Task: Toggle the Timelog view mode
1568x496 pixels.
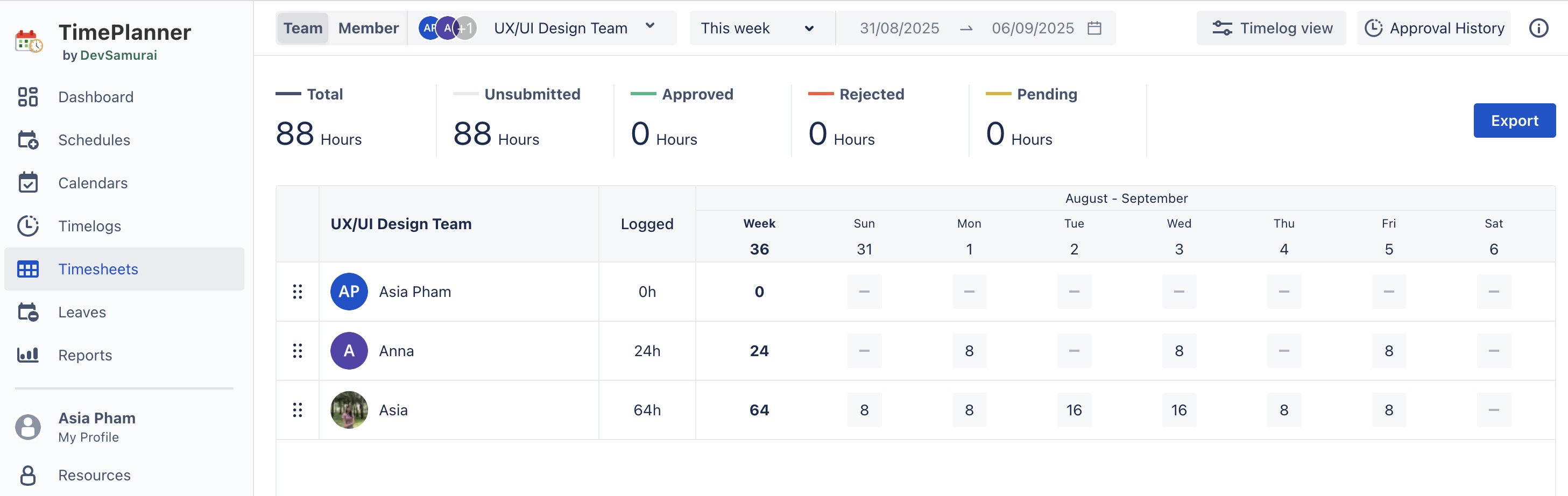Action: click(x=1272, y=28)
